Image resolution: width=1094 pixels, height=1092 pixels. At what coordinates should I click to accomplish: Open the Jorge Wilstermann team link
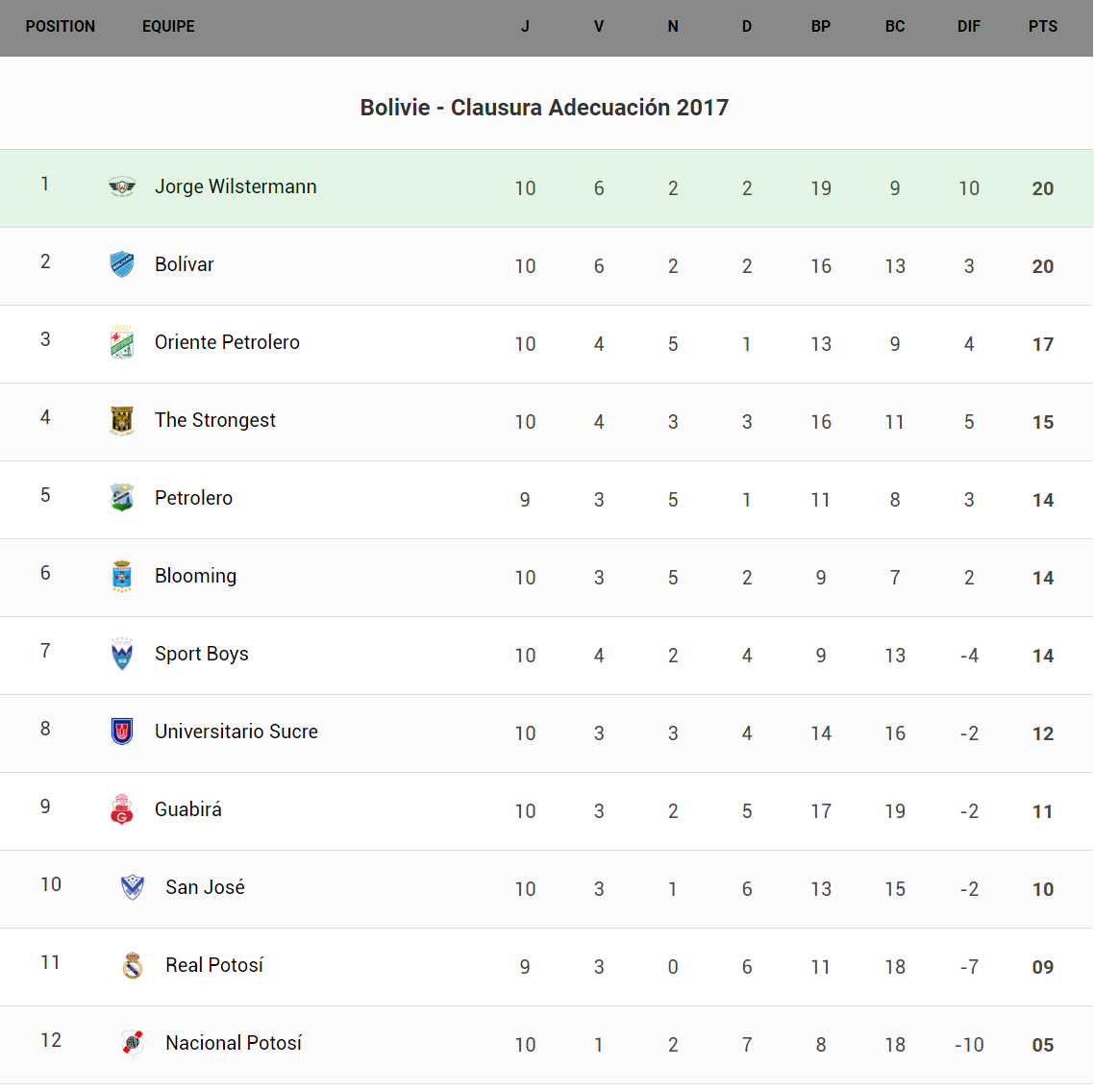pyautogui.click(x=236, y=186)
